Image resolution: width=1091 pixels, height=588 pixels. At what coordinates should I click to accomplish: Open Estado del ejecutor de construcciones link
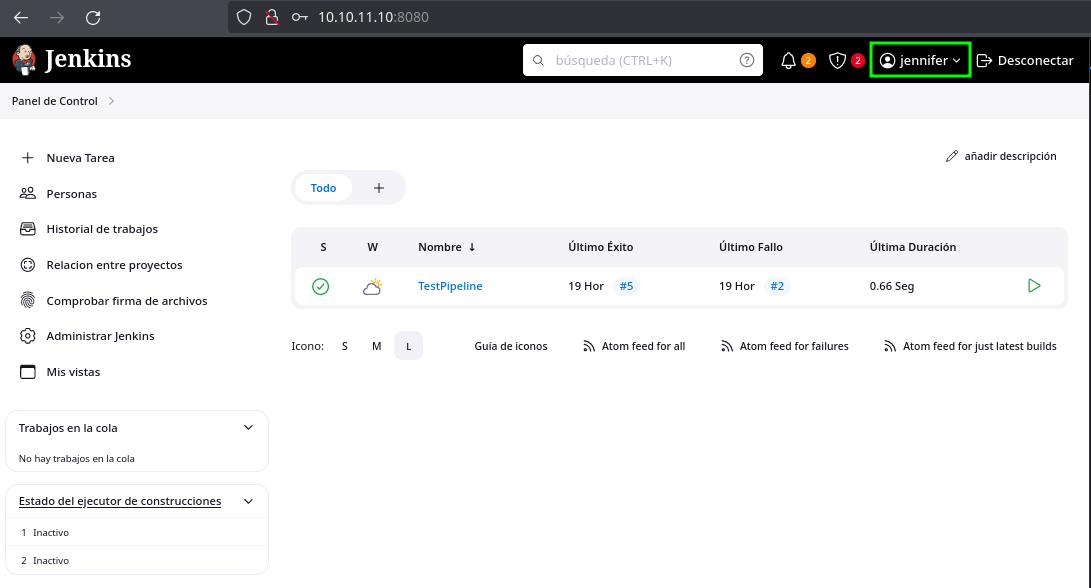(x=120, y=501)
